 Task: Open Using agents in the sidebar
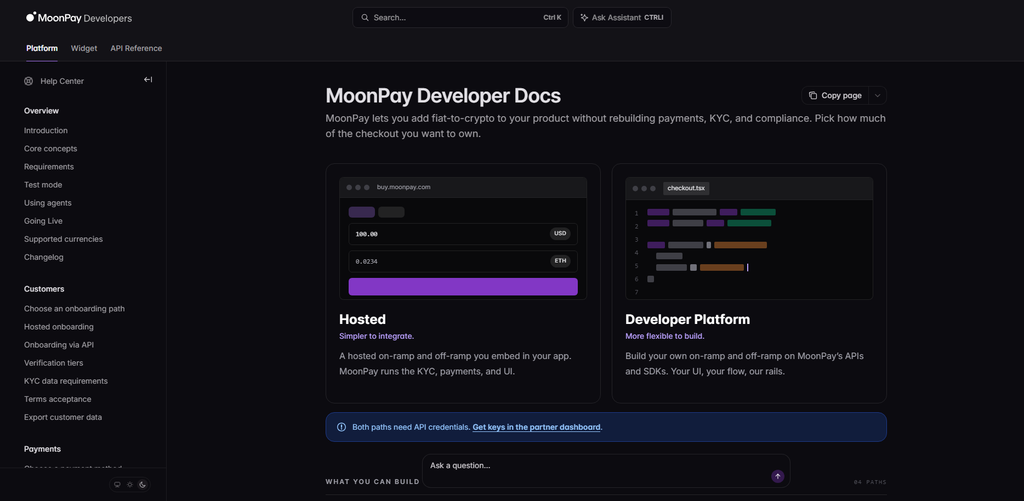point(48,203)
